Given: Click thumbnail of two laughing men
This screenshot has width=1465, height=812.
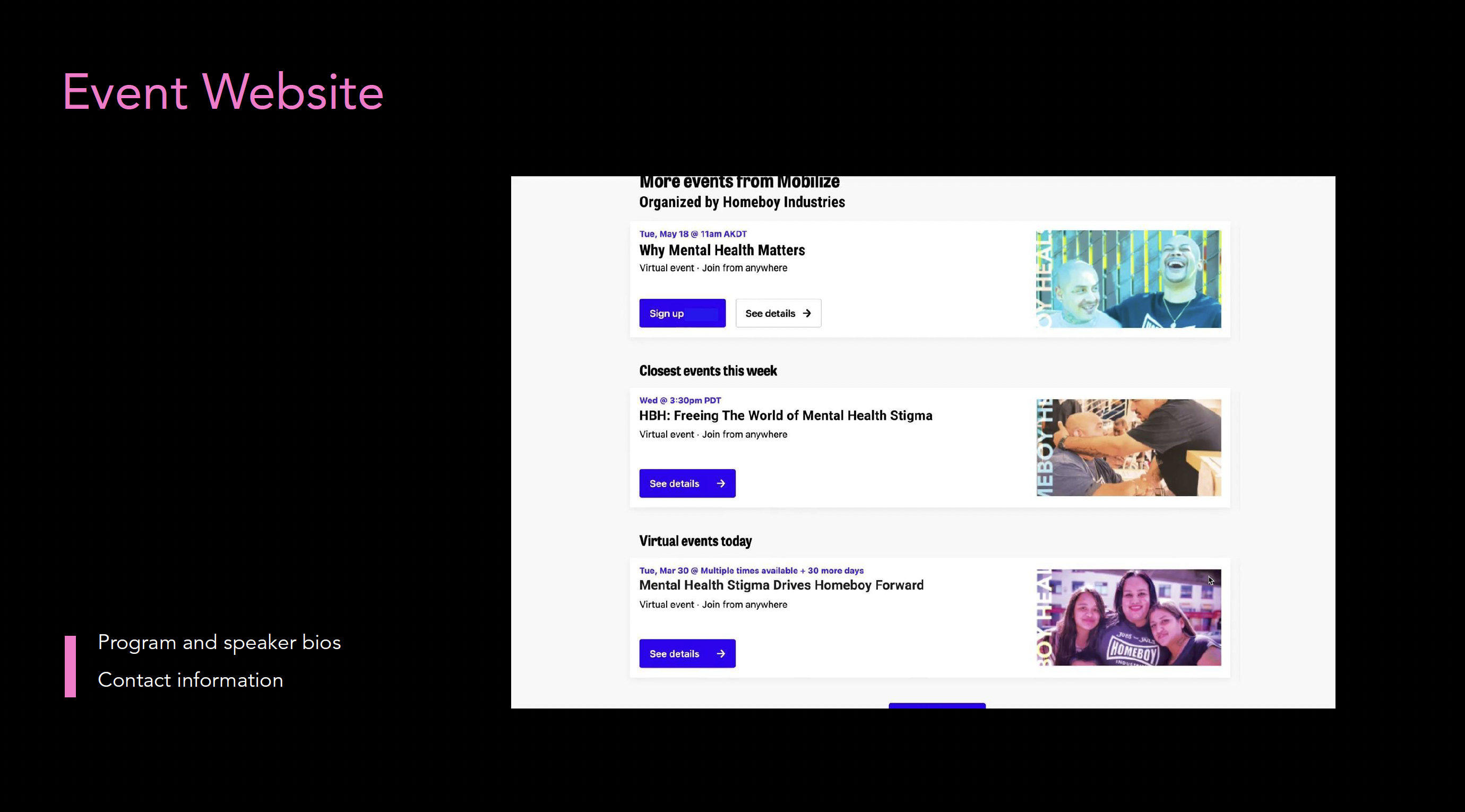Looking at the screenshot, I should point(1128,279).
